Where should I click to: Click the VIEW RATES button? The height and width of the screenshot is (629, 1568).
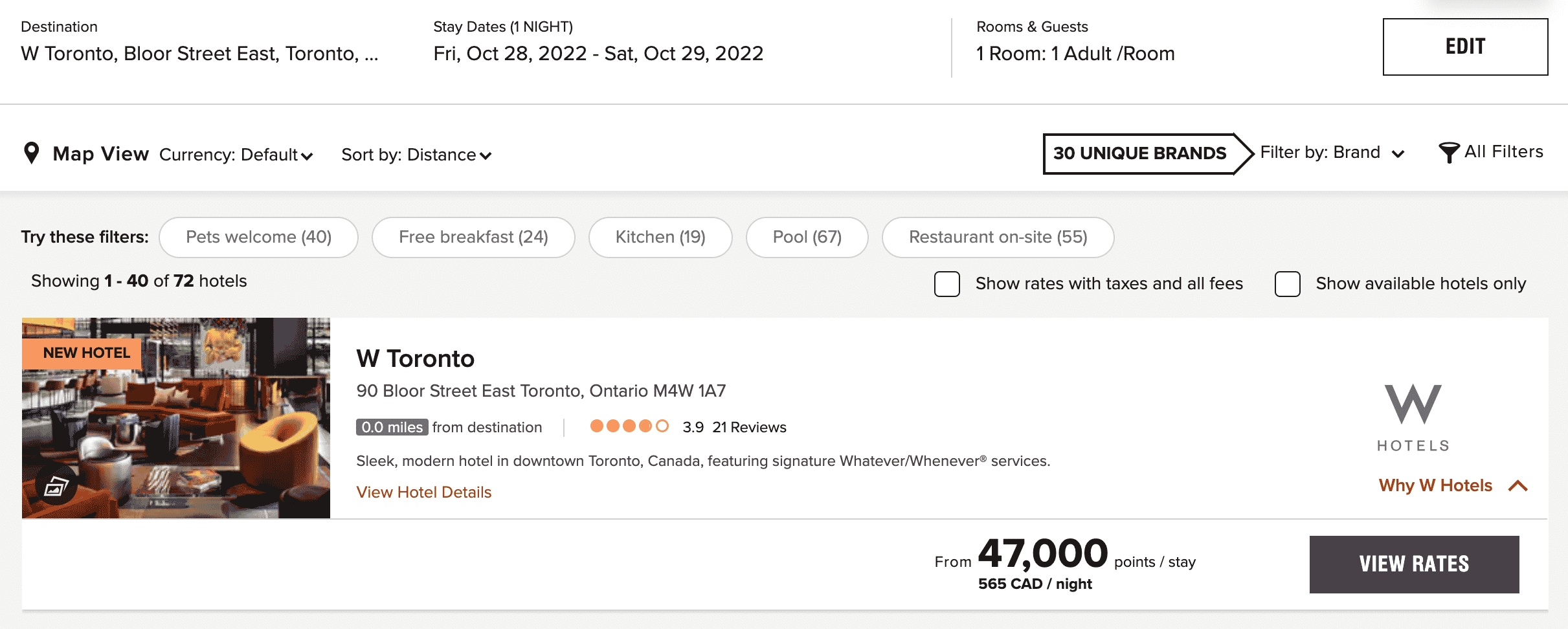[1414, 564]
